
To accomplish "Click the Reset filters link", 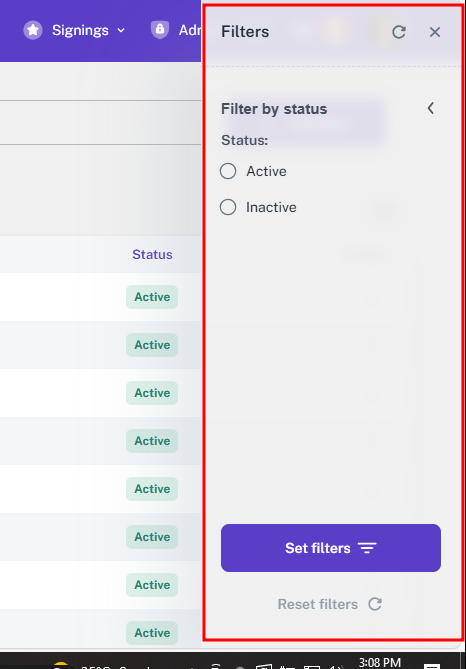I will (x=317, y=604).
